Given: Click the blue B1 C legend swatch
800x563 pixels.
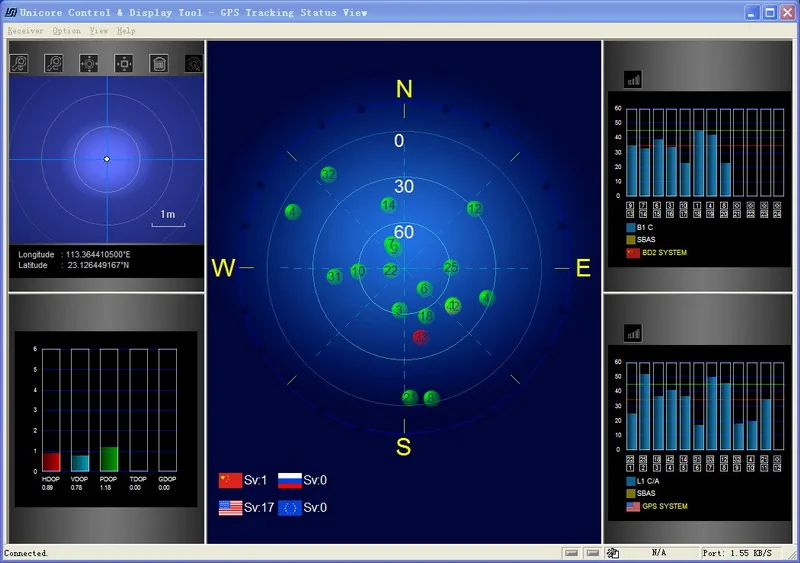Looking at the screenshot, I should tap(632, 227).
